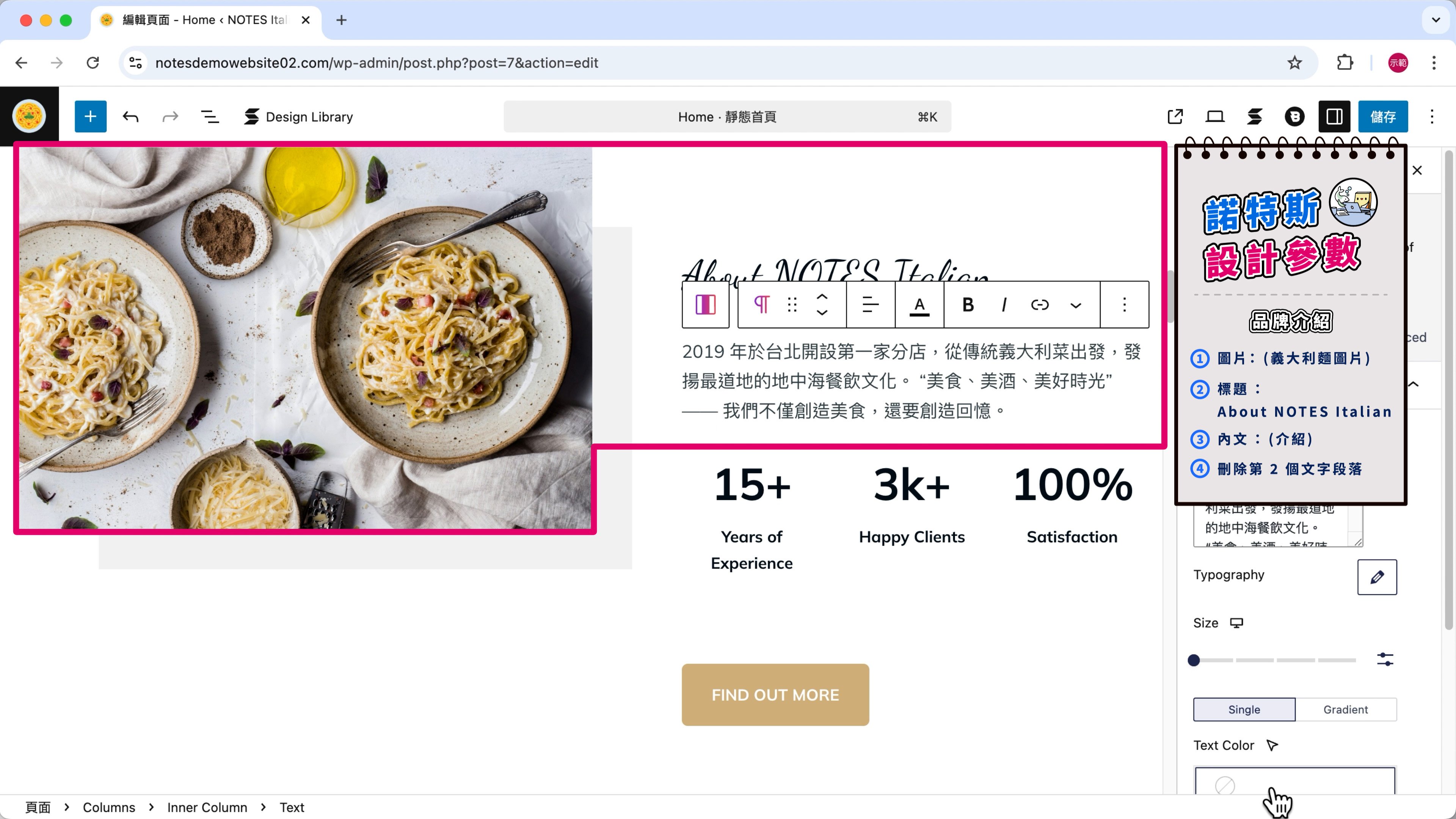Toggle bold formatting in block toolbar
Image resolution: width=1456 pixels, height=819 pixels.
968,304
